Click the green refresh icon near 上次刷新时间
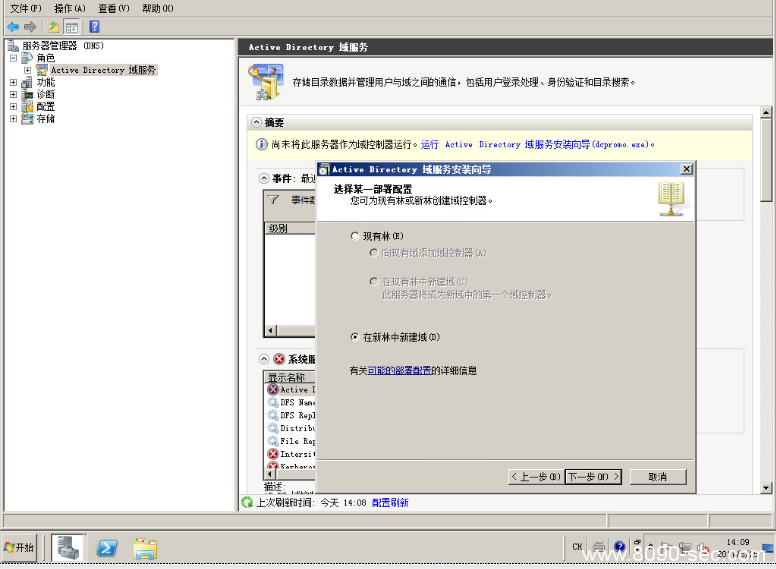Screen dimensions: 776x569 coord(247,502)
